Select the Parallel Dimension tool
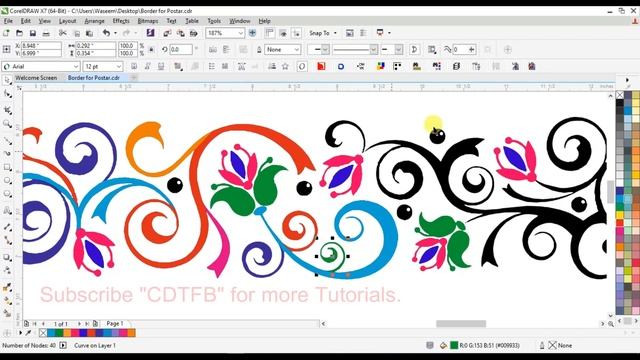Image resolution: width=640 pixels, height=360 pixels. (x=7, y=227)
